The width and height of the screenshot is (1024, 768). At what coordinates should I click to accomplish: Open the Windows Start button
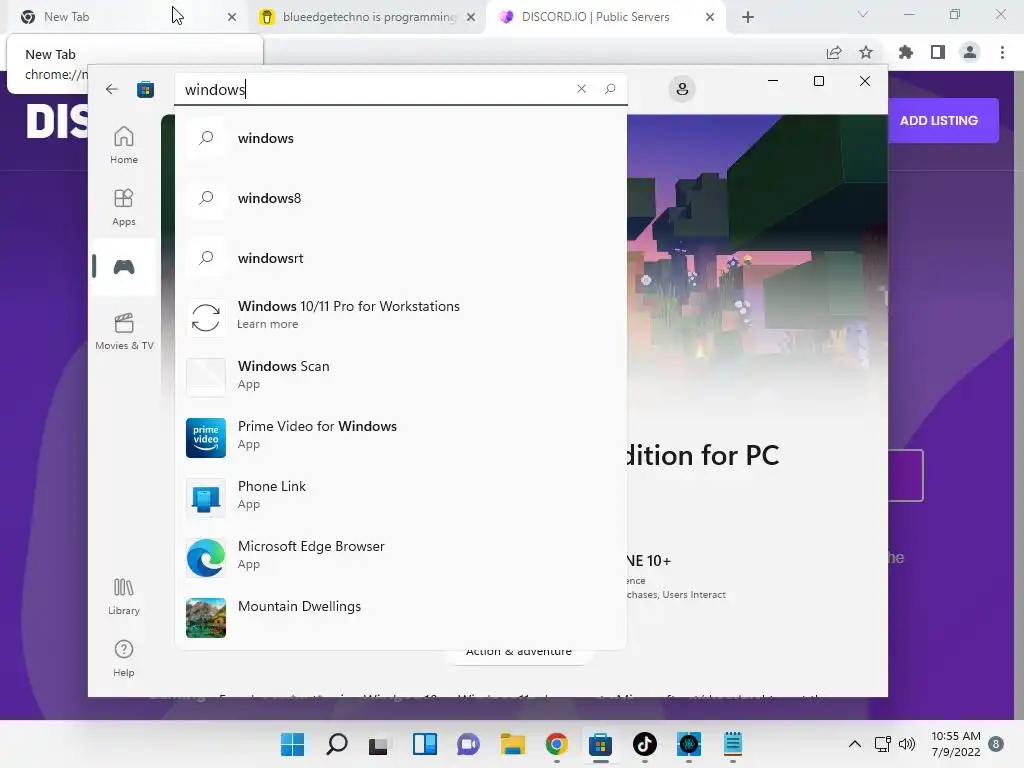[293, 744]
